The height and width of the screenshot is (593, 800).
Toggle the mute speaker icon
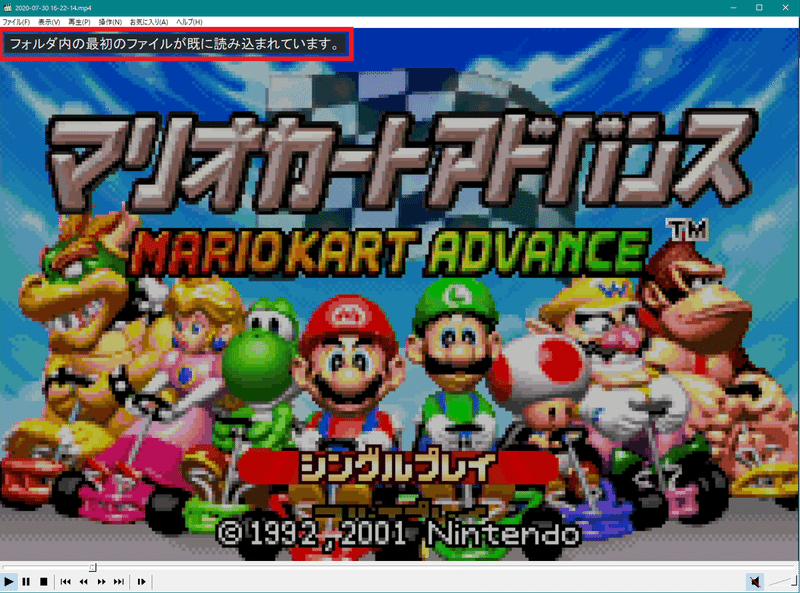point(755,581)
